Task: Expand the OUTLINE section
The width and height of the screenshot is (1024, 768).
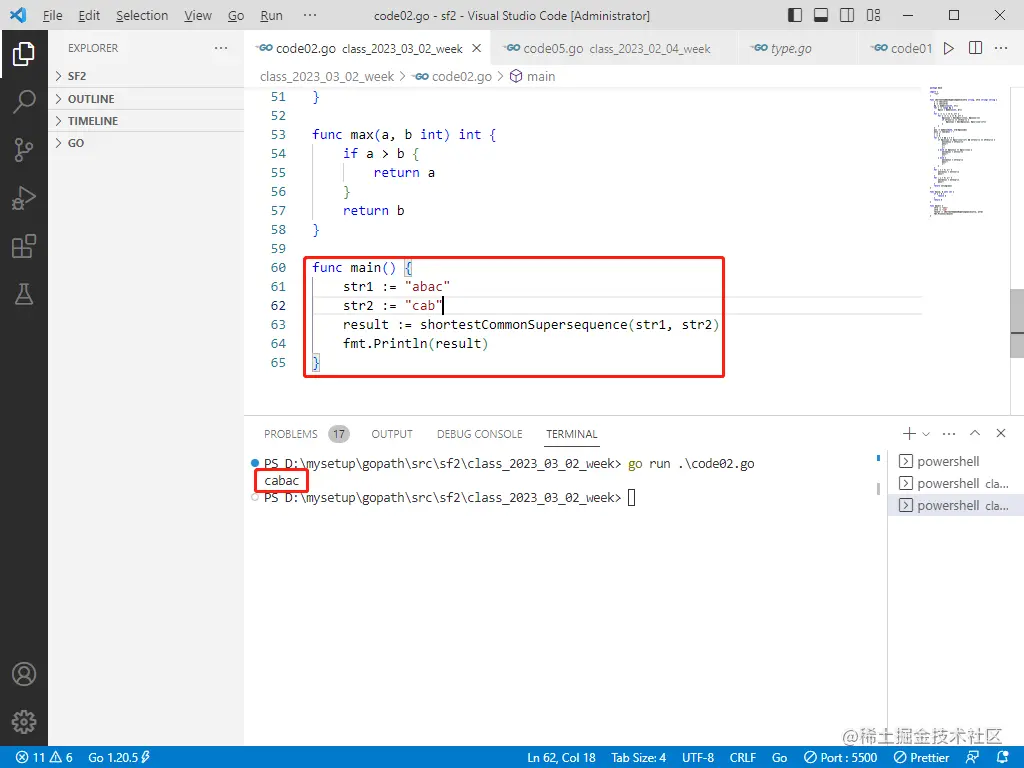Action: click(146, 99)
